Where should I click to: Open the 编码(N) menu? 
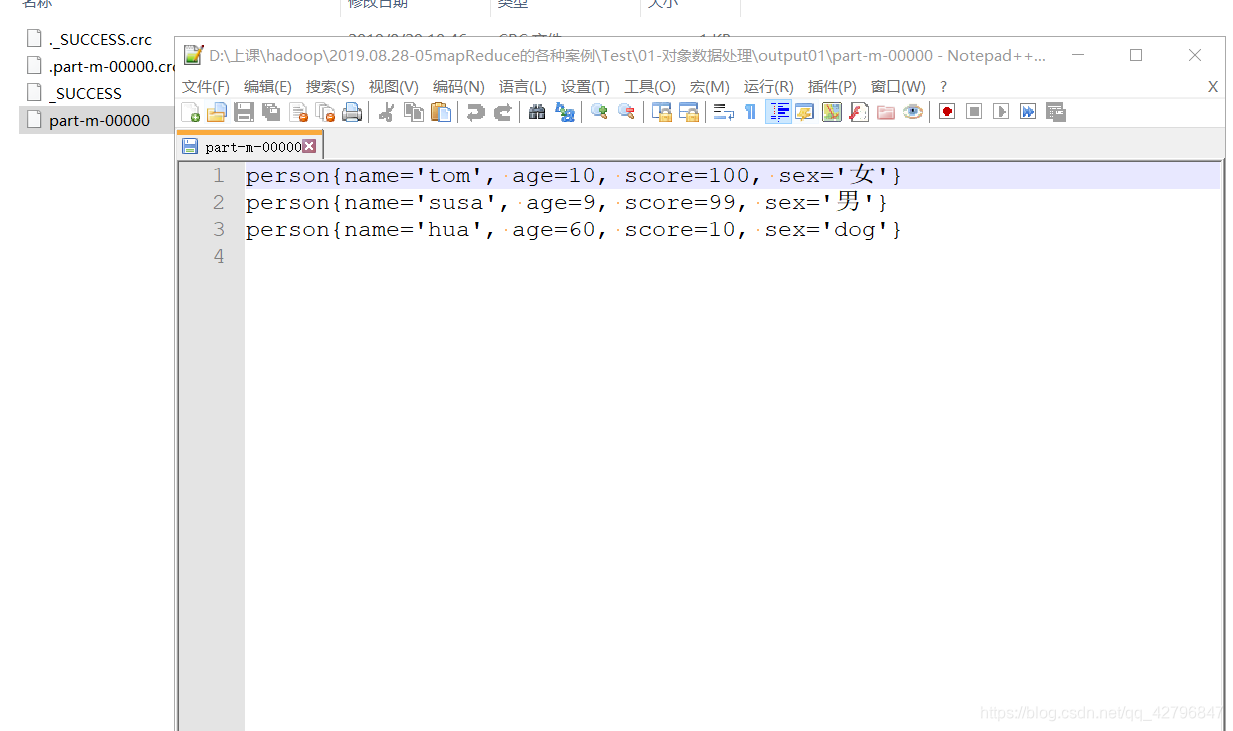click(458, 87)
